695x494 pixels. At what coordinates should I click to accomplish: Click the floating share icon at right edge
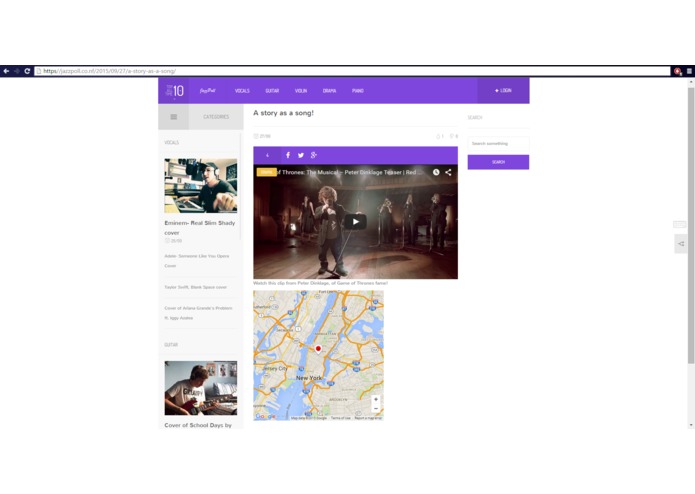click(x=681, y=244)
